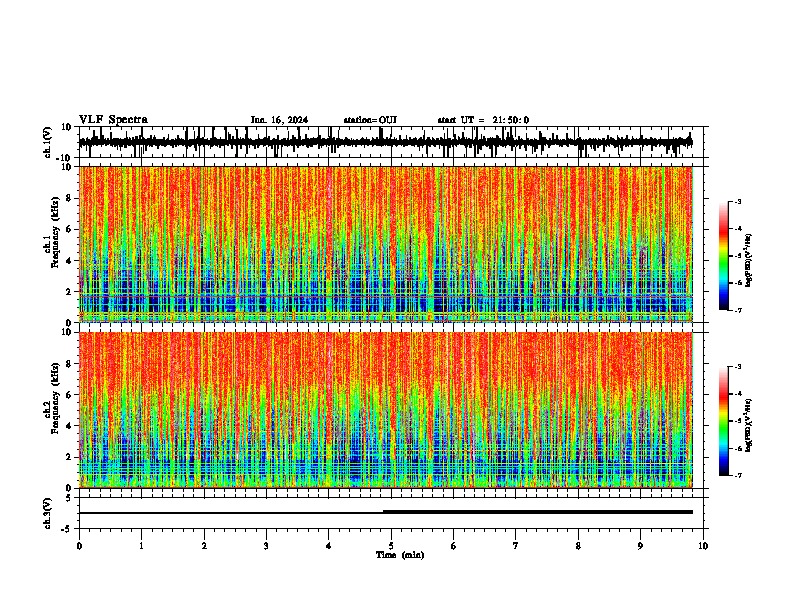Click the "VLF Spectra" plot title
The height and width of the screenshot is (612, 792).
pyautogui.click(x=113, y=119)
